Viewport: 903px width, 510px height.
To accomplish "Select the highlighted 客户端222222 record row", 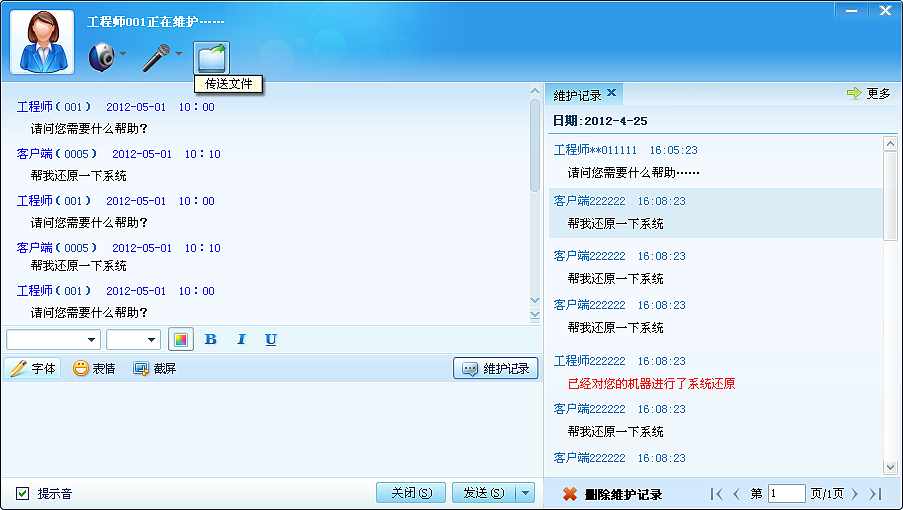I will pos(716,213).
